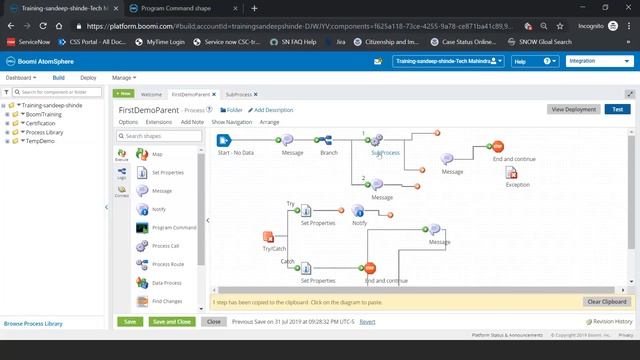The image size is (640, 360).
Task: Click the Save button
Action: click(x=130, y=322)
